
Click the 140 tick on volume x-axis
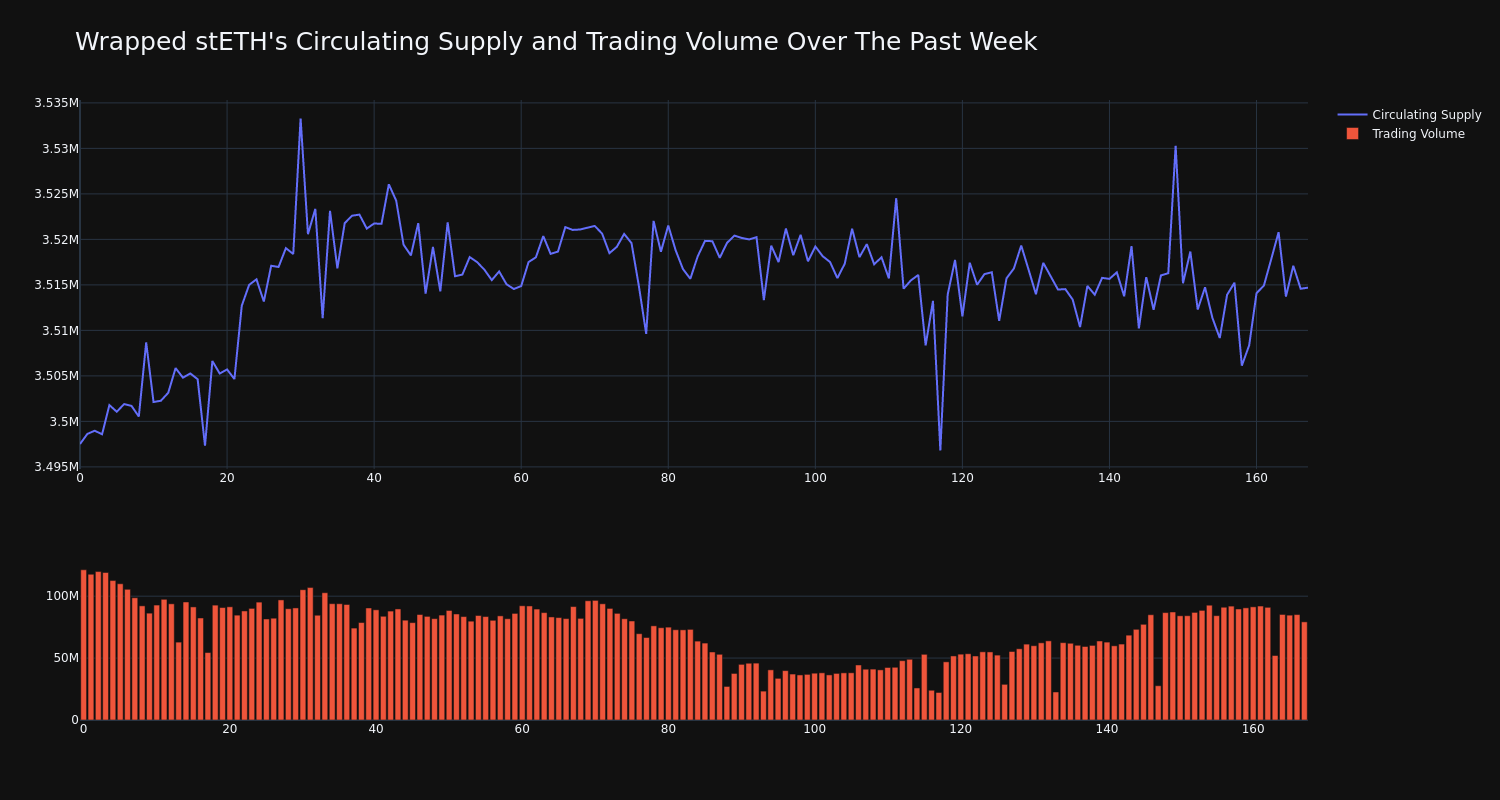point(1107,730)
